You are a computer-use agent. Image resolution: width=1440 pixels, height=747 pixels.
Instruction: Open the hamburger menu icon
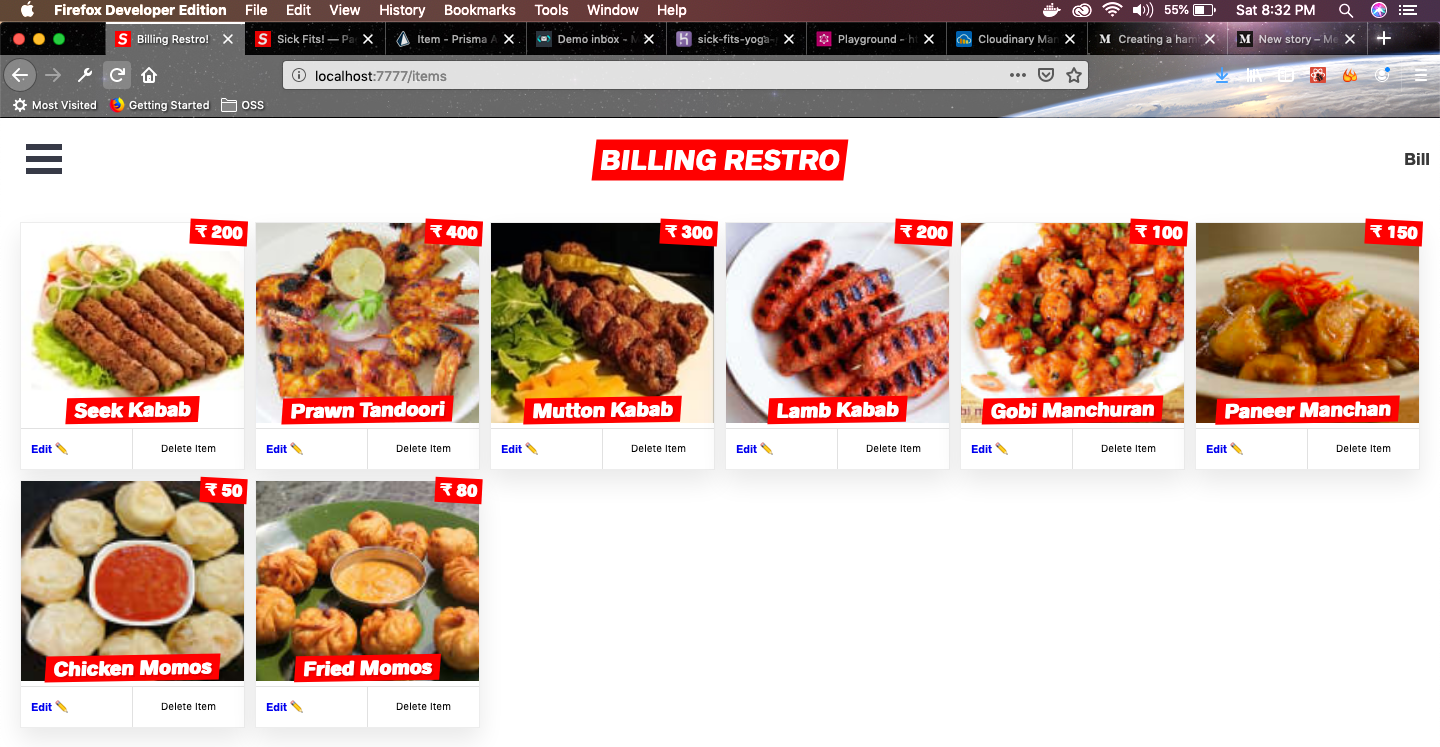(x=44, y=159)
